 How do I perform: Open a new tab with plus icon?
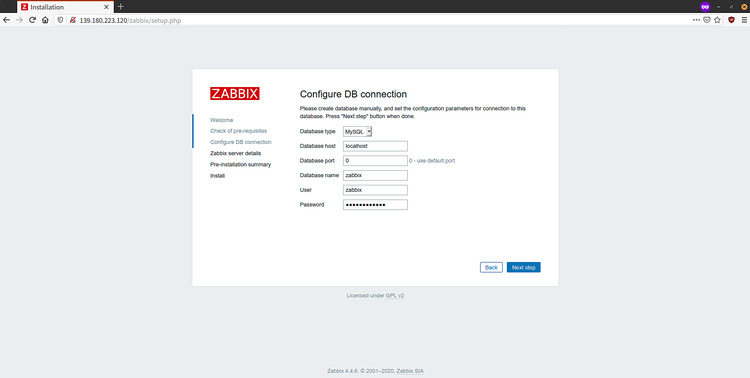point(121,7)
